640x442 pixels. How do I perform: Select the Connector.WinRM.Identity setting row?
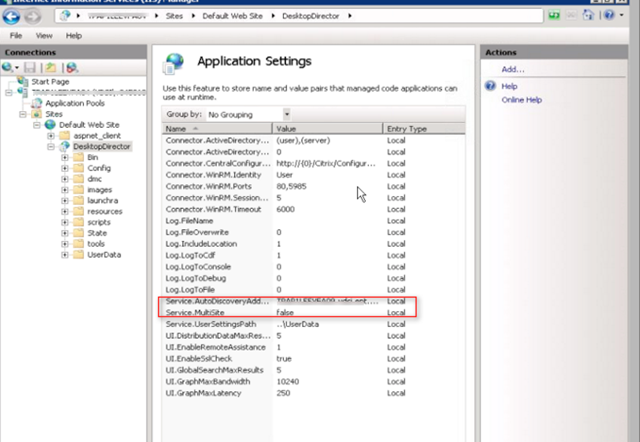pos(313,175)
